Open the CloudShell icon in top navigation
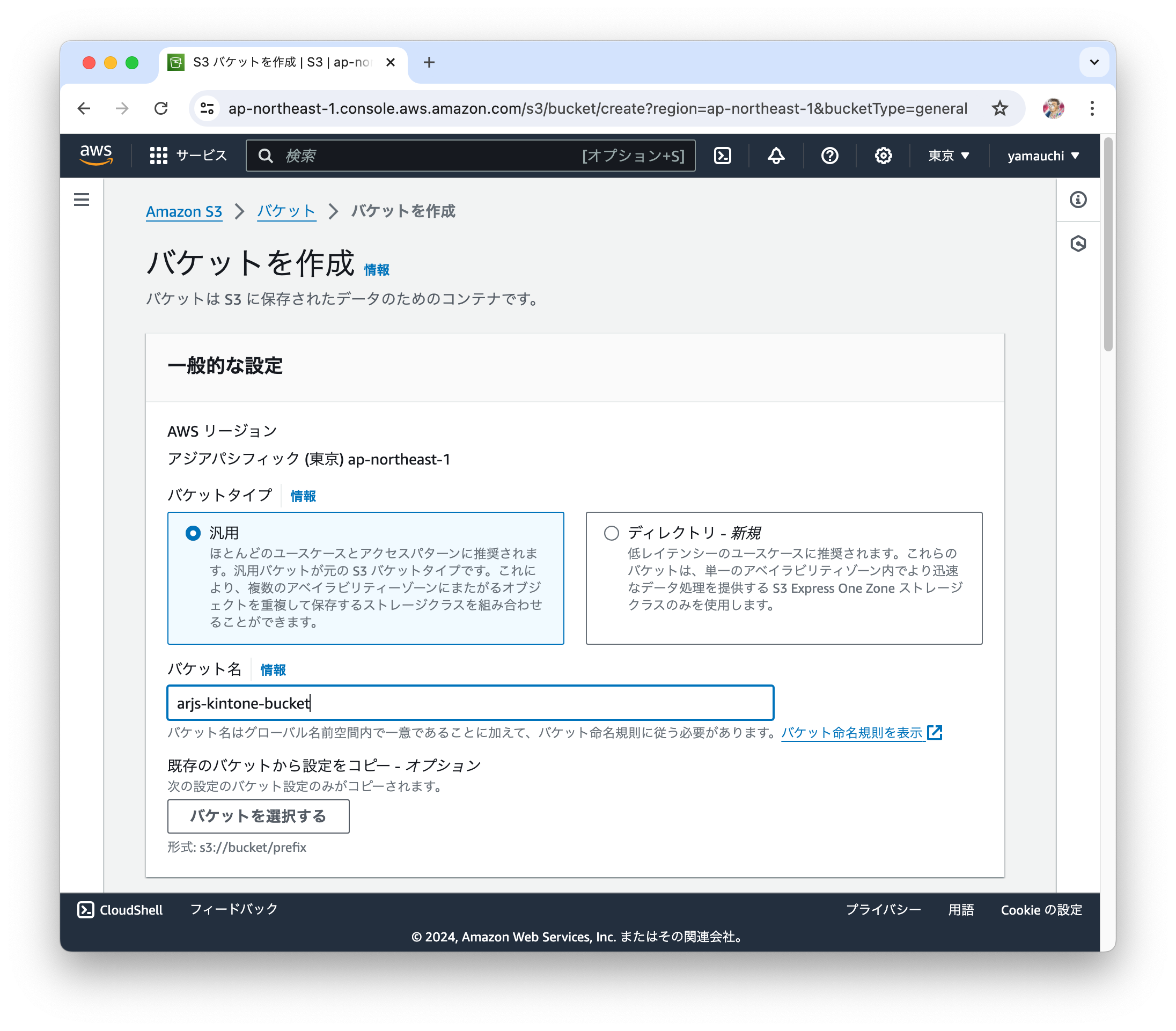The width and height of the screenshot is (1176, 1031). coord(723,156)
